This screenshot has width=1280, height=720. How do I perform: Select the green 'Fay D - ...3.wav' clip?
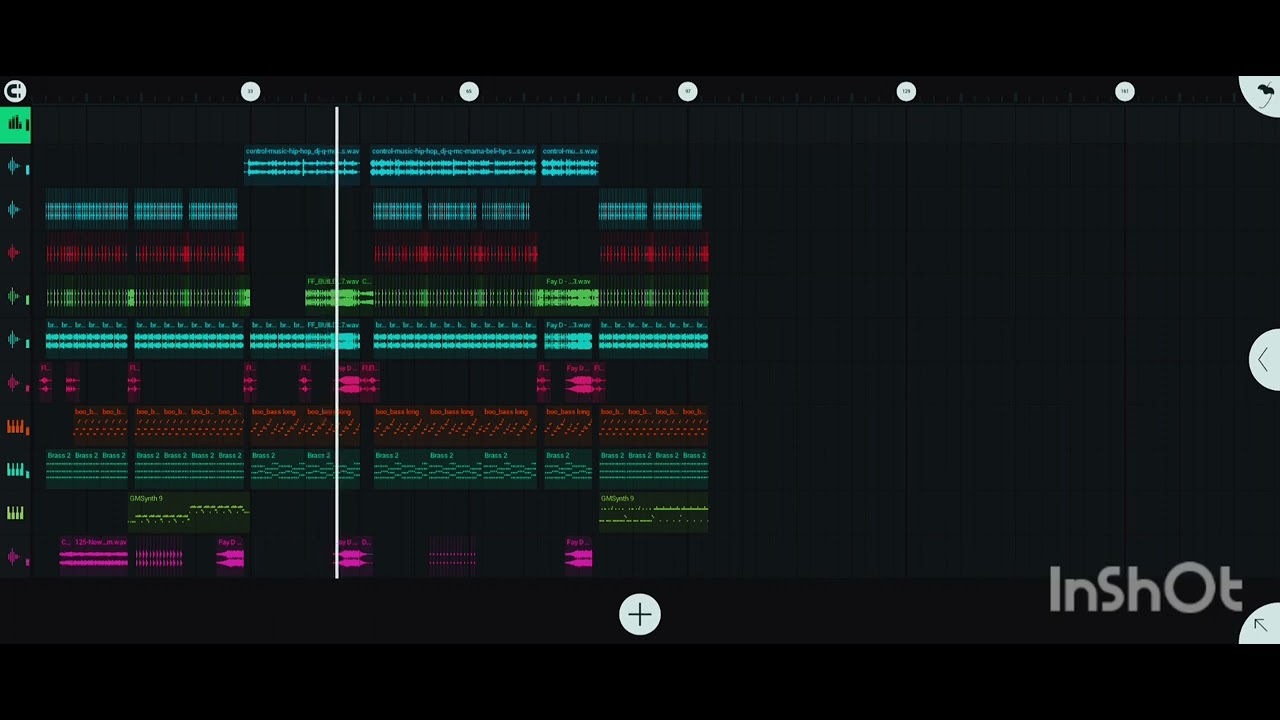pos(568,293)
